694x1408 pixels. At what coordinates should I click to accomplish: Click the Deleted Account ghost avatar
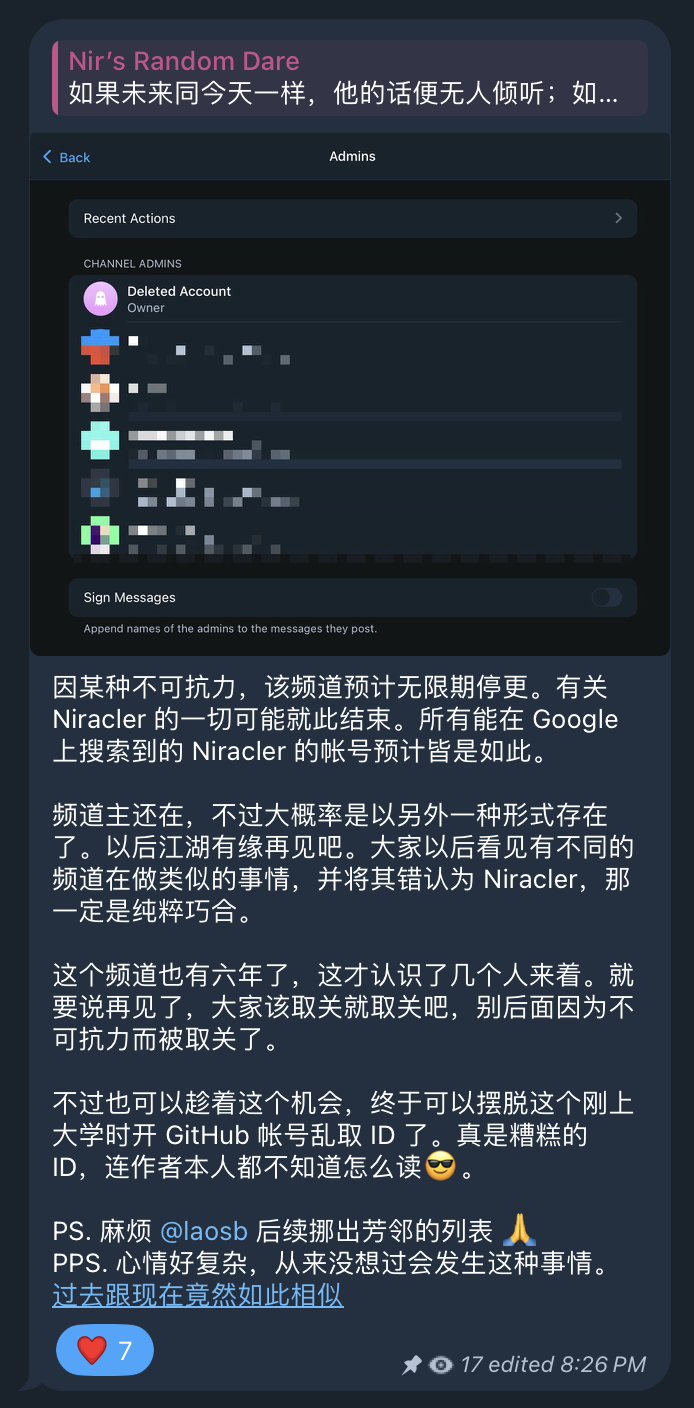coord(99,298)
